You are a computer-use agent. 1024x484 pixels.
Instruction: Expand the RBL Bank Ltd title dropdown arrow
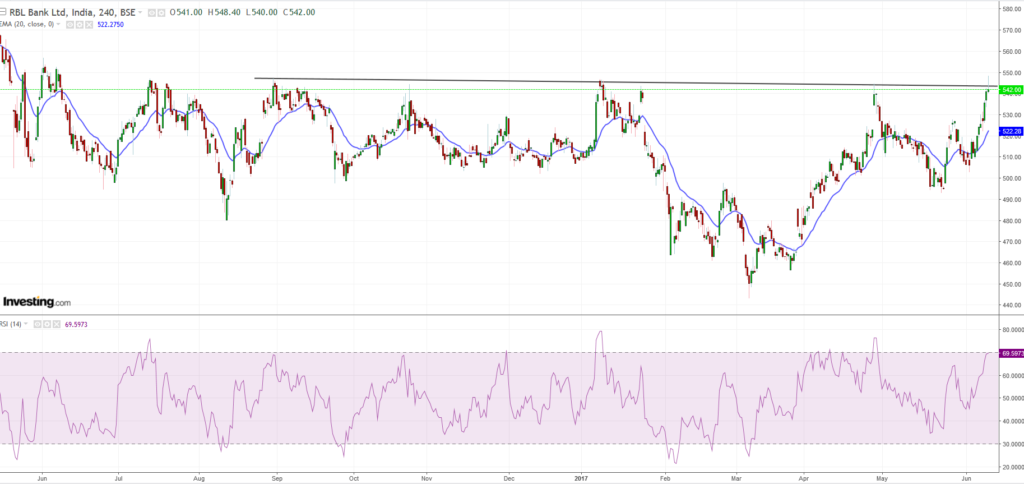coord(140,12)
